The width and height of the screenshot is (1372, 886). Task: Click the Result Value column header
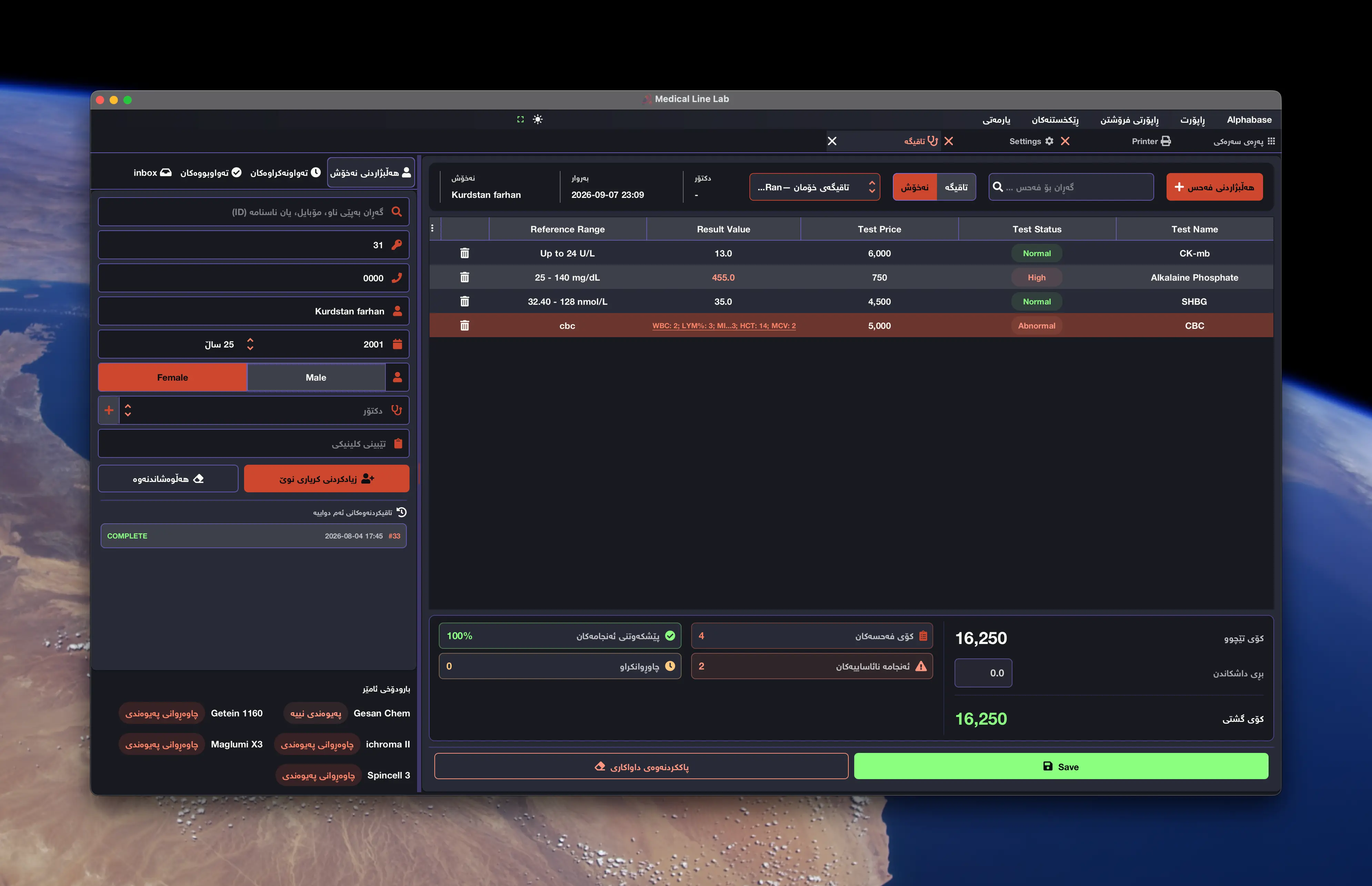coord(724,229)
